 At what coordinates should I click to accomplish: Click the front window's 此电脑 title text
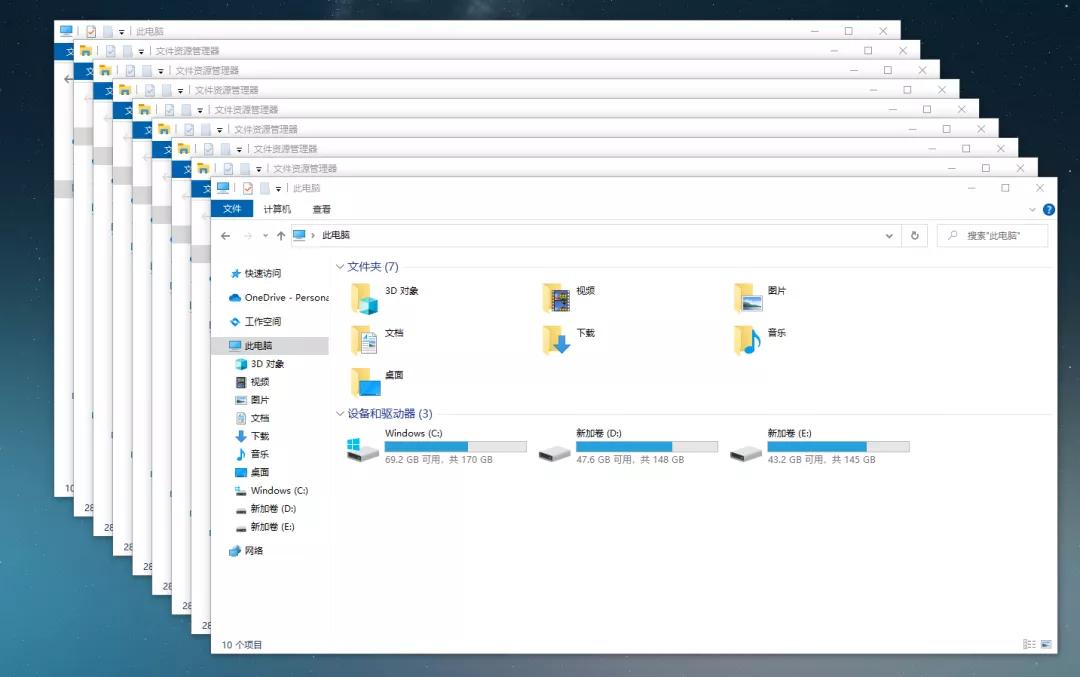307,188
